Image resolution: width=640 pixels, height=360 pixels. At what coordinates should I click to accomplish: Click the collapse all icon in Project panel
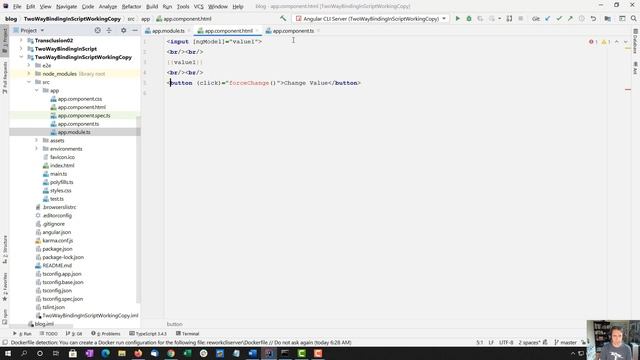109,31
